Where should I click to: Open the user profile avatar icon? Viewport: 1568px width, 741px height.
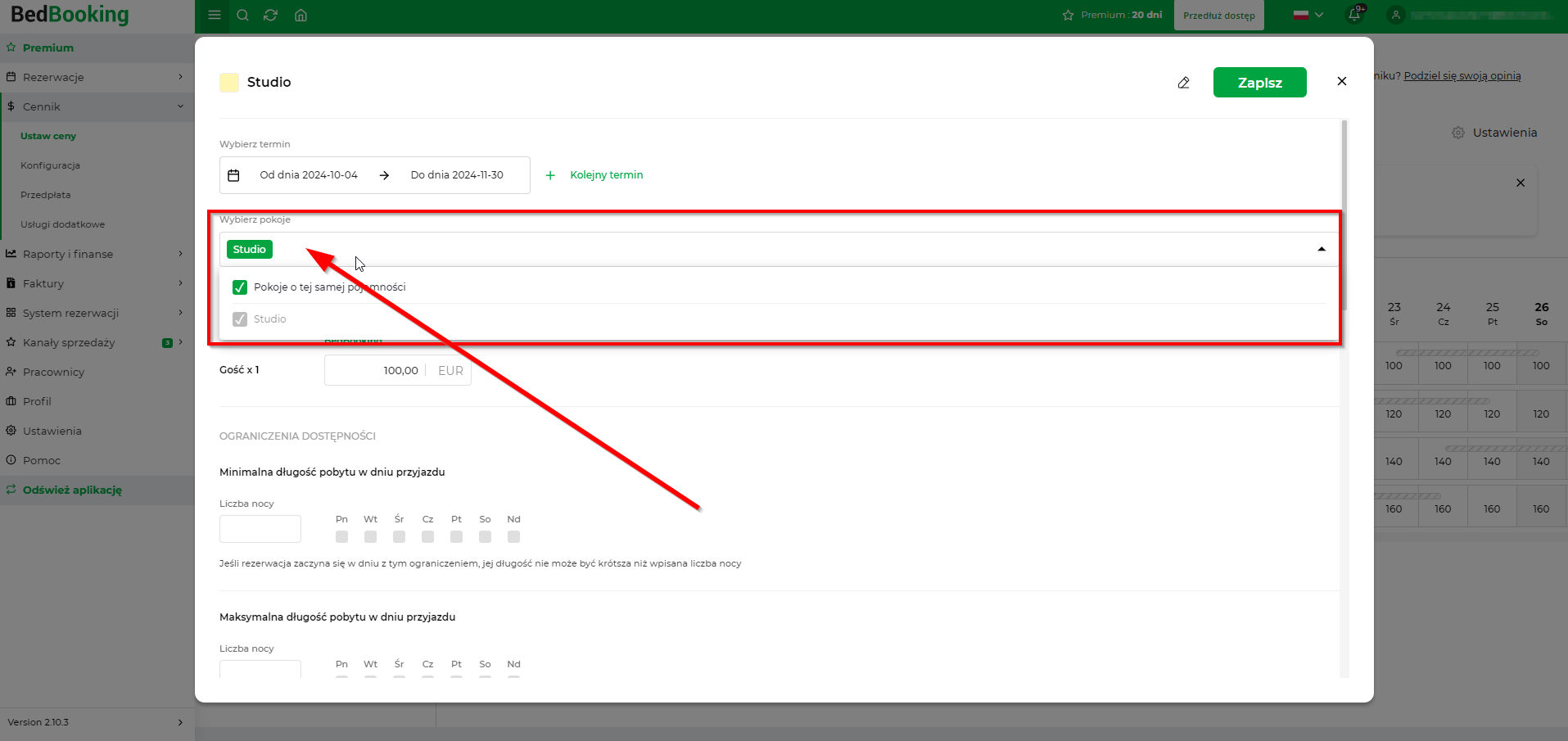tap(1396, 15)
